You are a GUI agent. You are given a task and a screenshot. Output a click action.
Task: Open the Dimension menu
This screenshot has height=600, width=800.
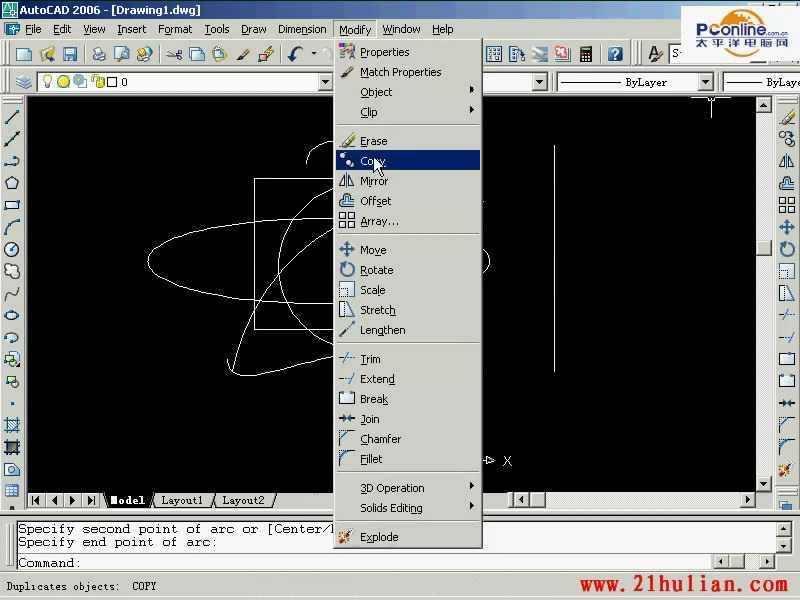302,29
